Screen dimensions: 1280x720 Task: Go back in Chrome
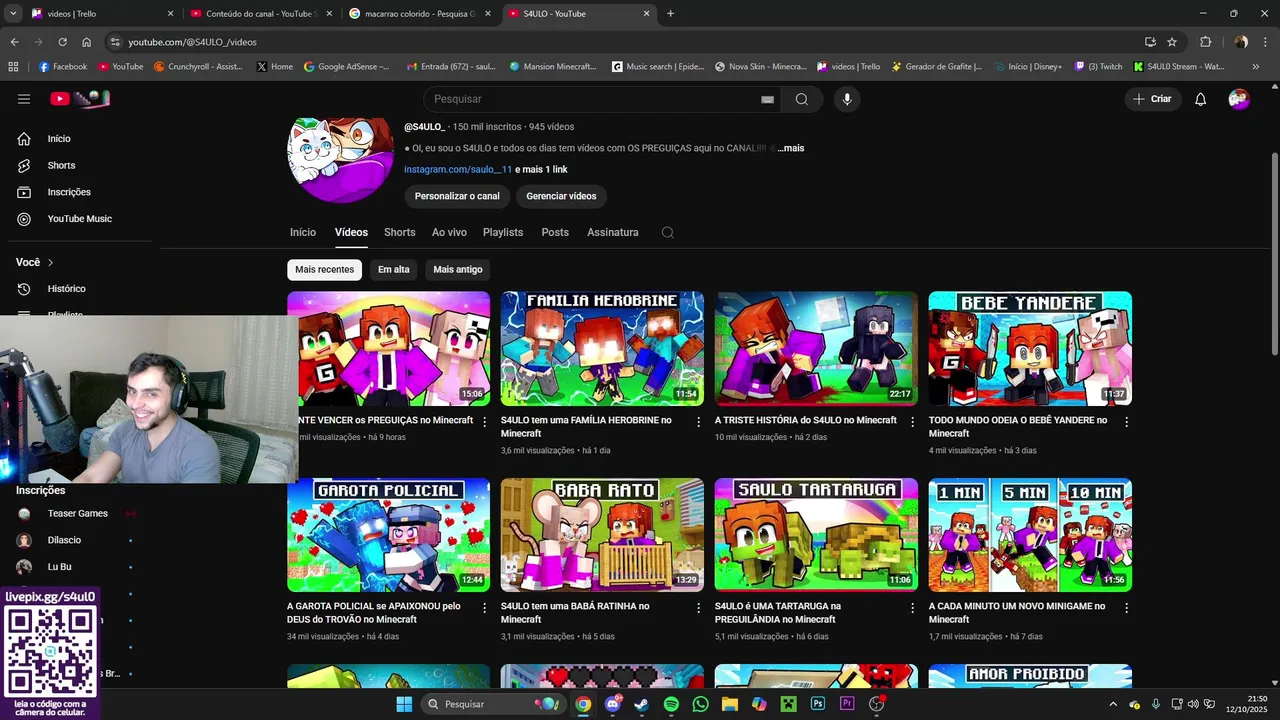(14, 42)
